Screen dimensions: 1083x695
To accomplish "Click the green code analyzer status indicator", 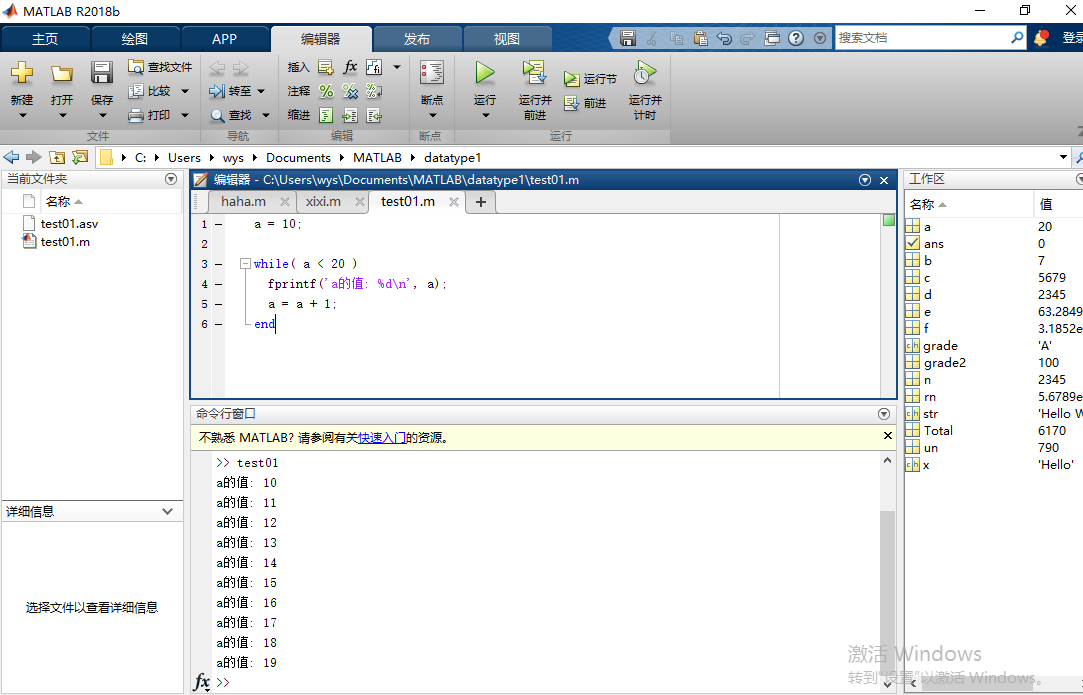I will (889, 220).
